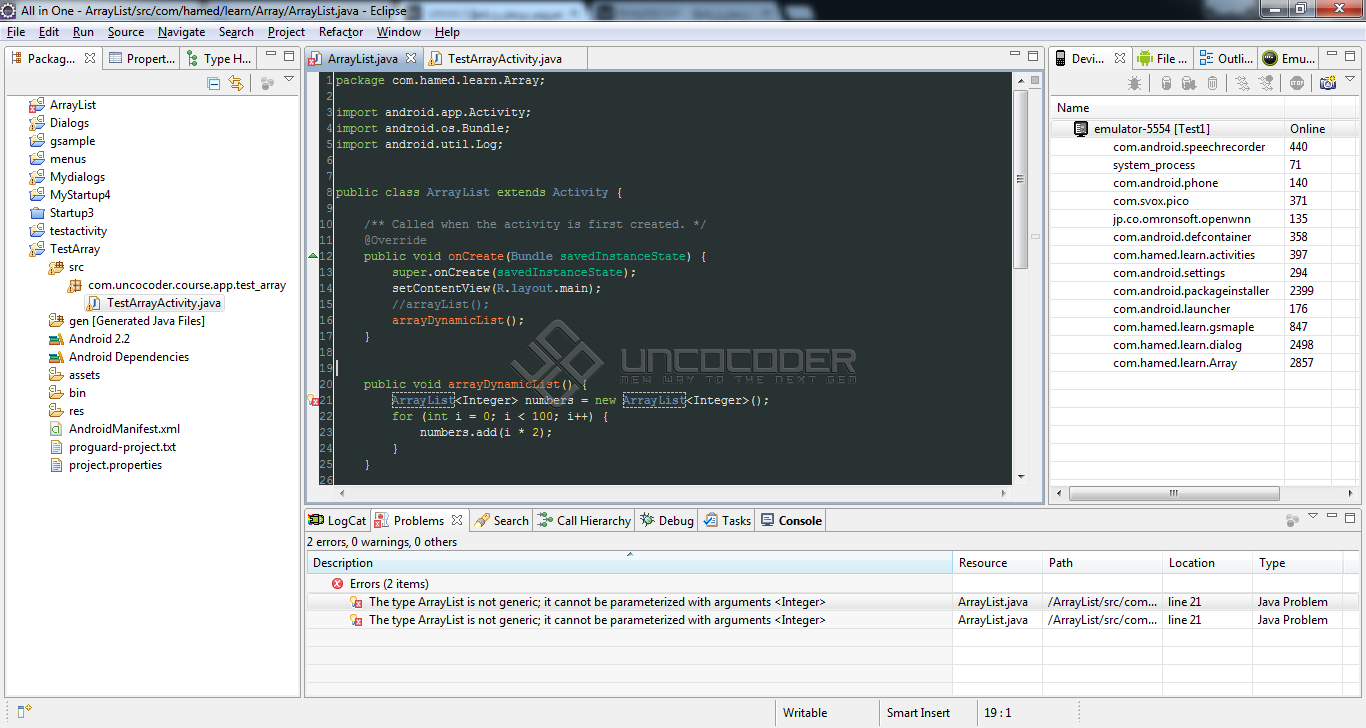Select com.hamed.learn.Array process
This screenshot has width=1366, height=728.
[x=1175, y=363]
